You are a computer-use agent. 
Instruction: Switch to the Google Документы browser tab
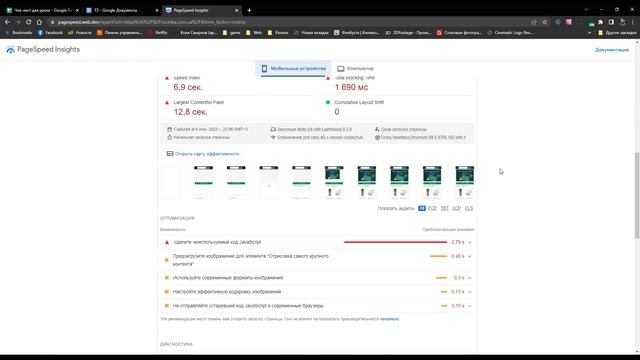(122, 10)
